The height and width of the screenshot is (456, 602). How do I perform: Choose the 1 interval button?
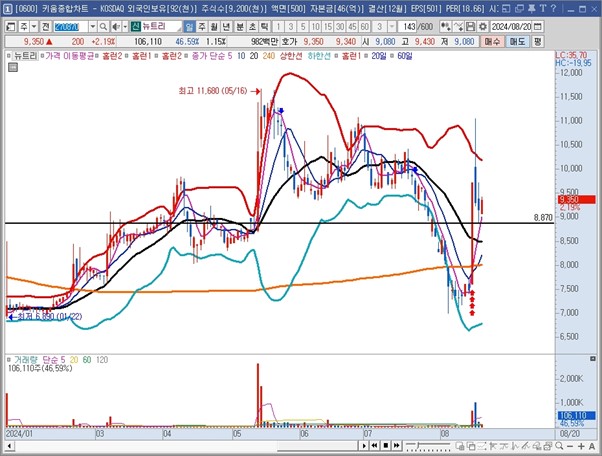(x=278, y=26)
